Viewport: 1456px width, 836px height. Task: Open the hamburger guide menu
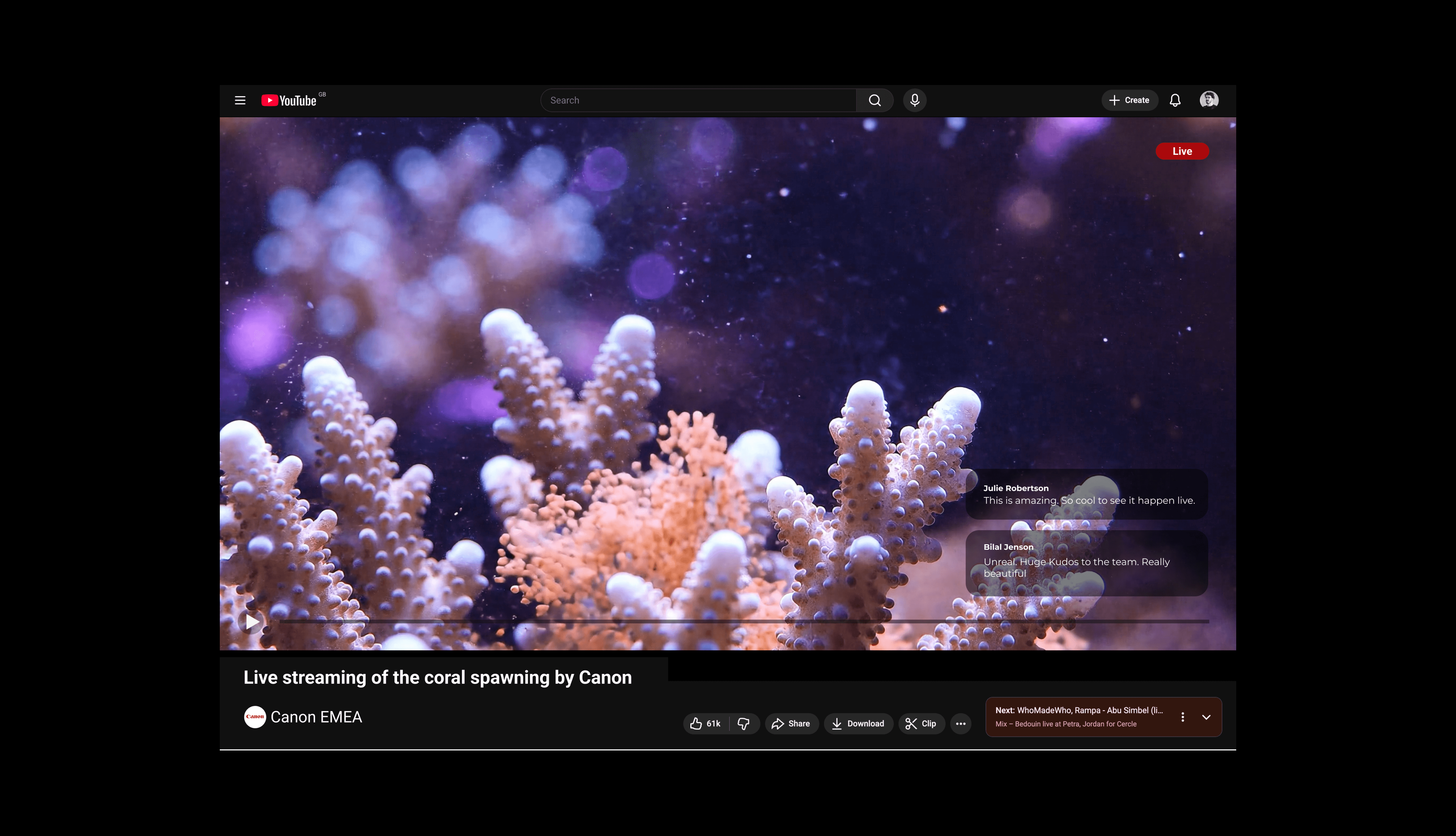(240, 100)
